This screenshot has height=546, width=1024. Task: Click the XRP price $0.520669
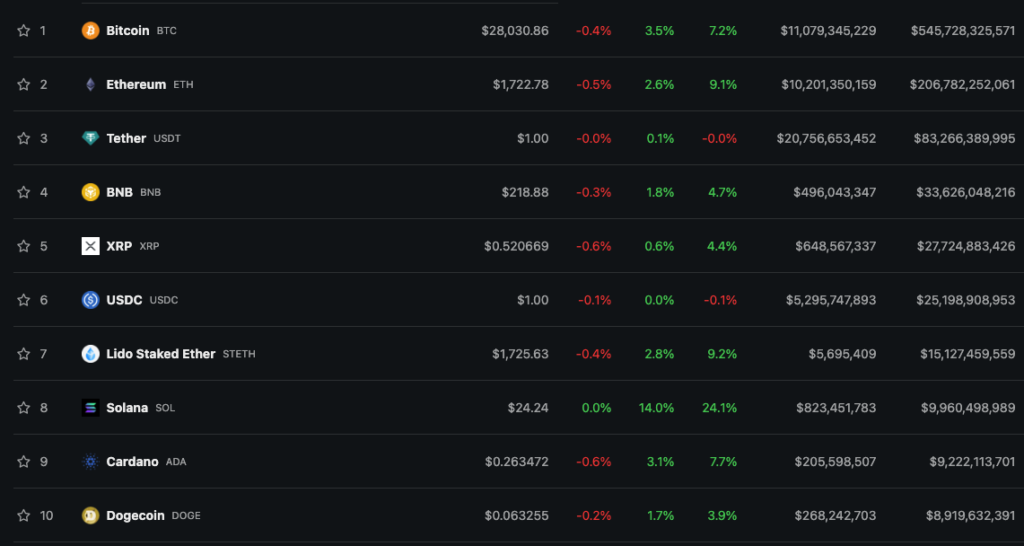click(516, 246)
